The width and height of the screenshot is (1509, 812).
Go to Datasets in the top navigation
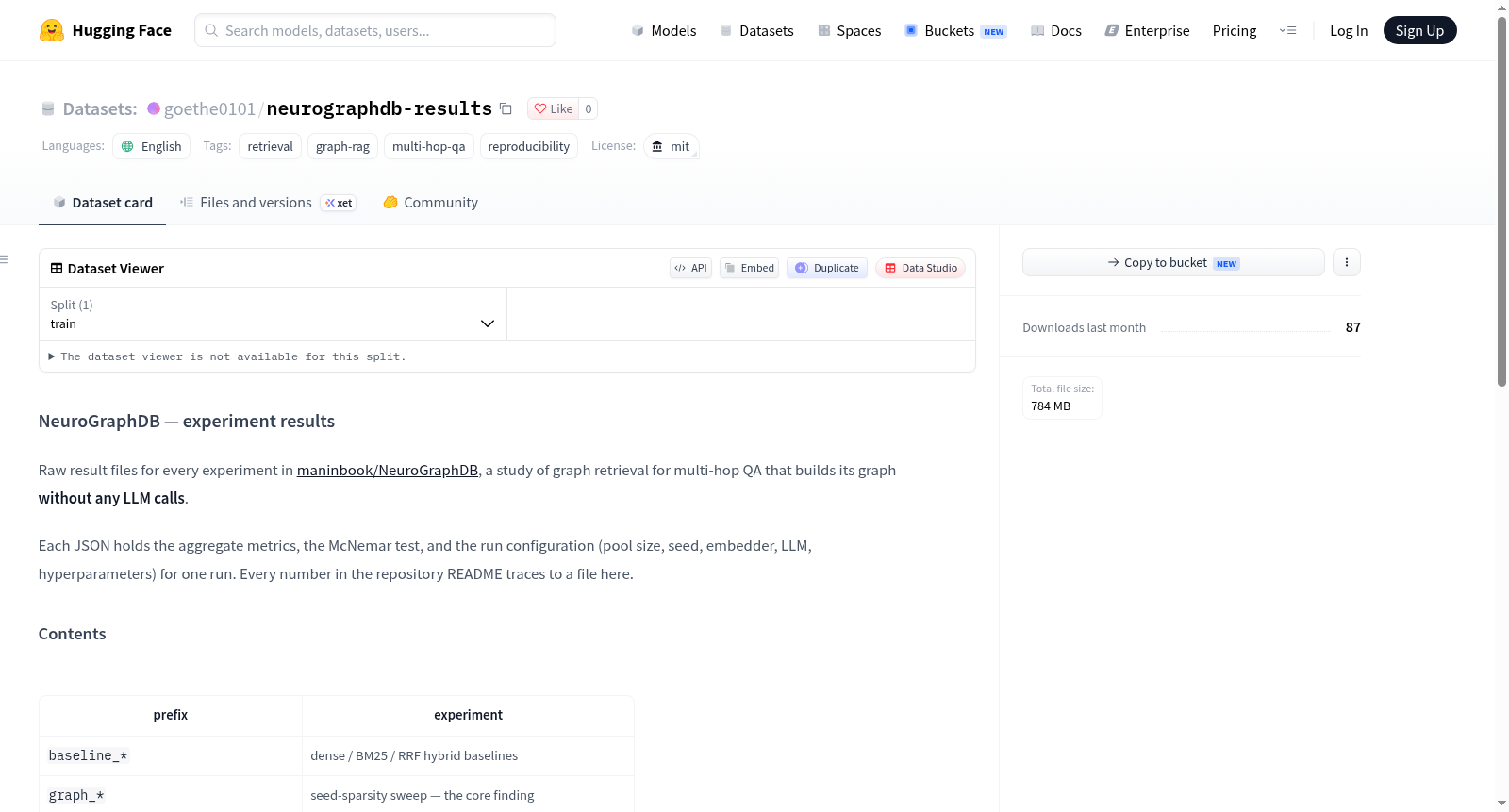click(x=756, y=30)
